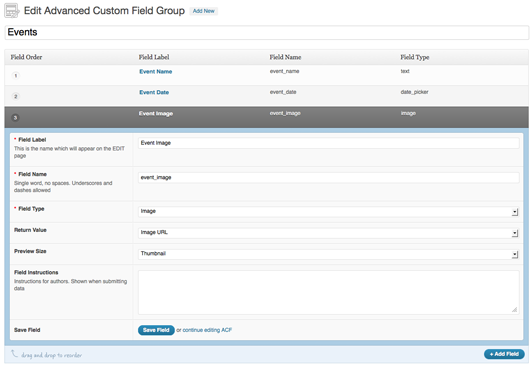
Task: Click field order circle number 1
Action: (x=16, y=76)
